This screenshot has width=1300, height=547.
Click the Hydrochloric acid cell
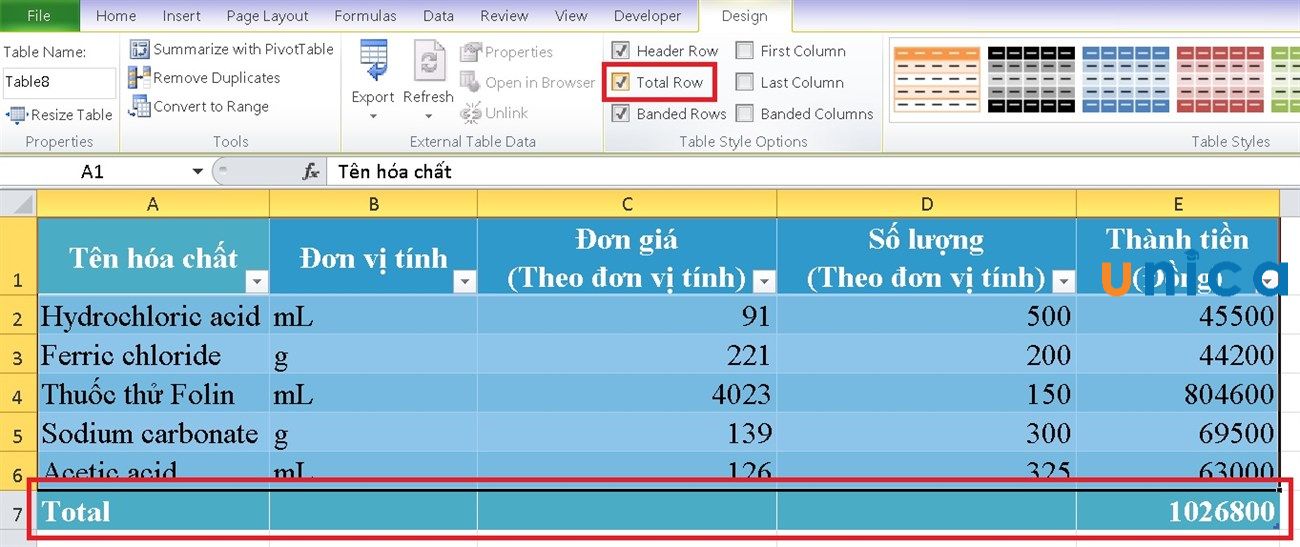153,316
